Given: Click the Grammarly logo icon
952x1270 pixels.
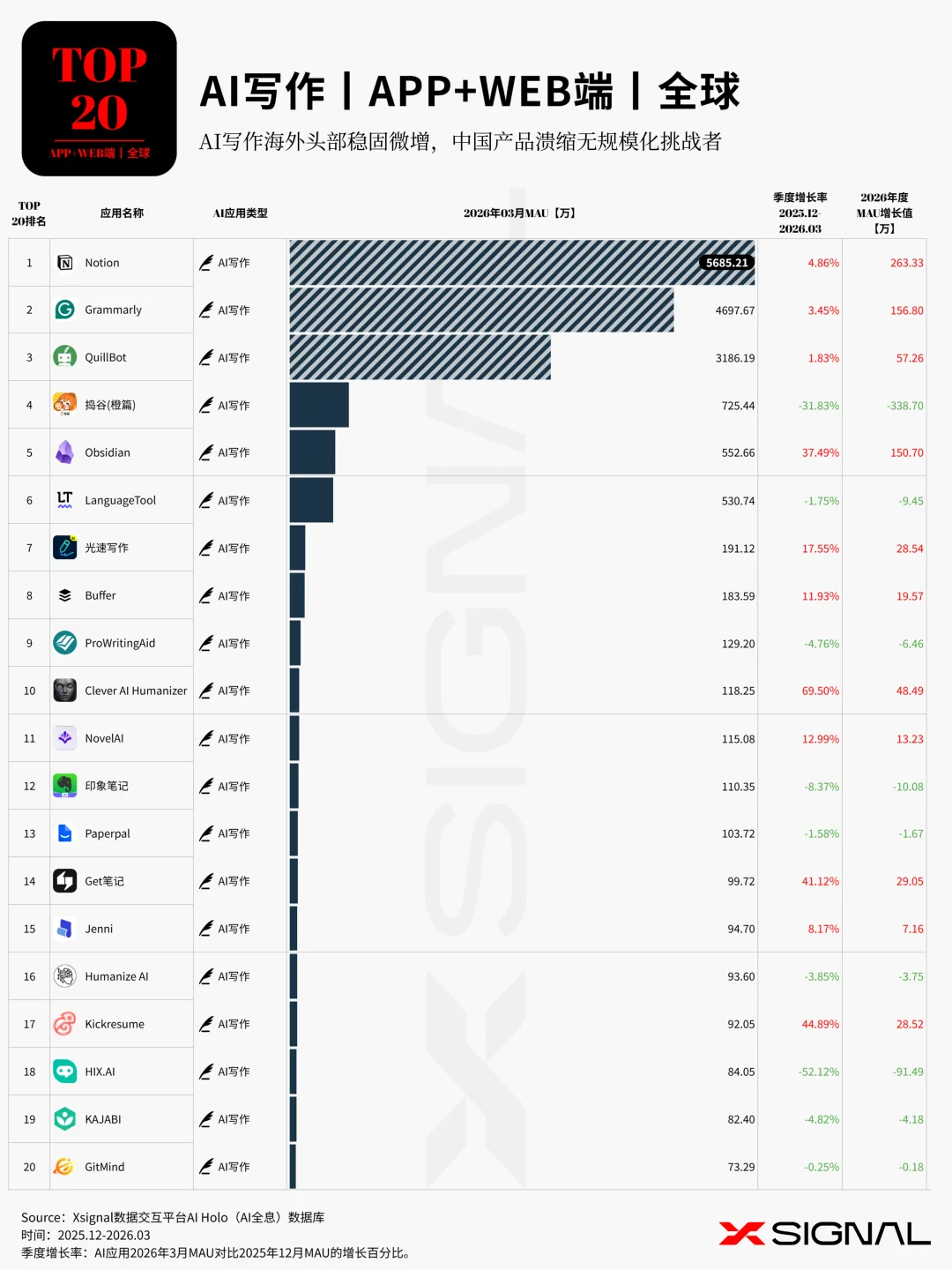Looking at the screenshot, I should (x=65, y=310).
